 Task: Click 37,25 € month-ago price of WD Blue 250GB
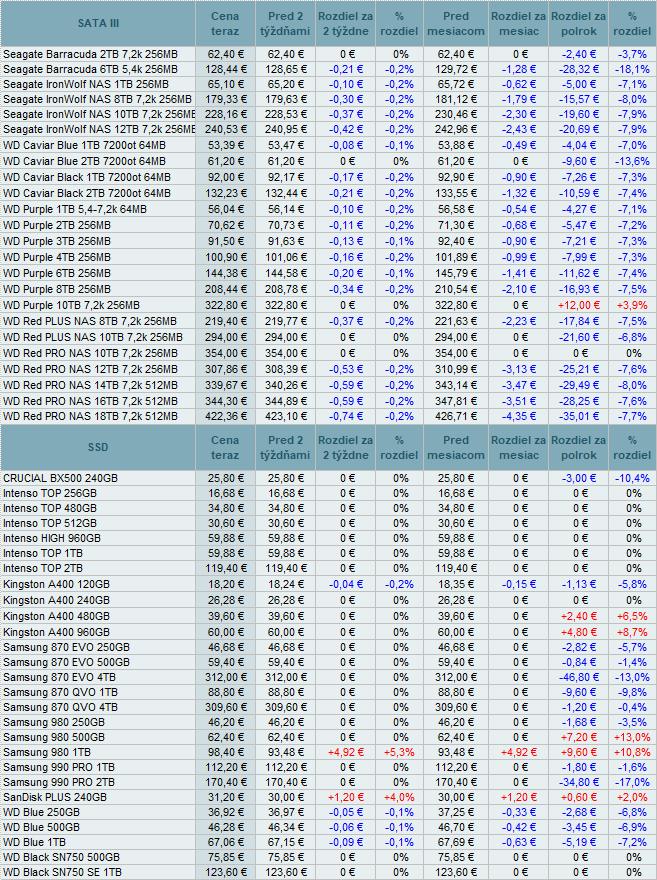click(x=456, y=813)
